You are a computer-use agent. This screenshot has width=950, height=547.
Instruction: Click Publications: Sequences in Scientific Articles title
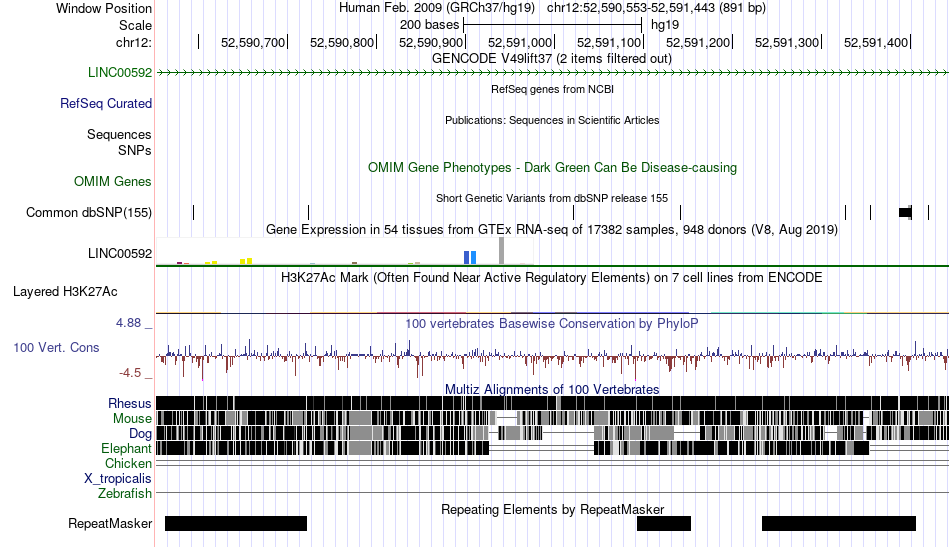pyautogui.click(x=552, y=120)
